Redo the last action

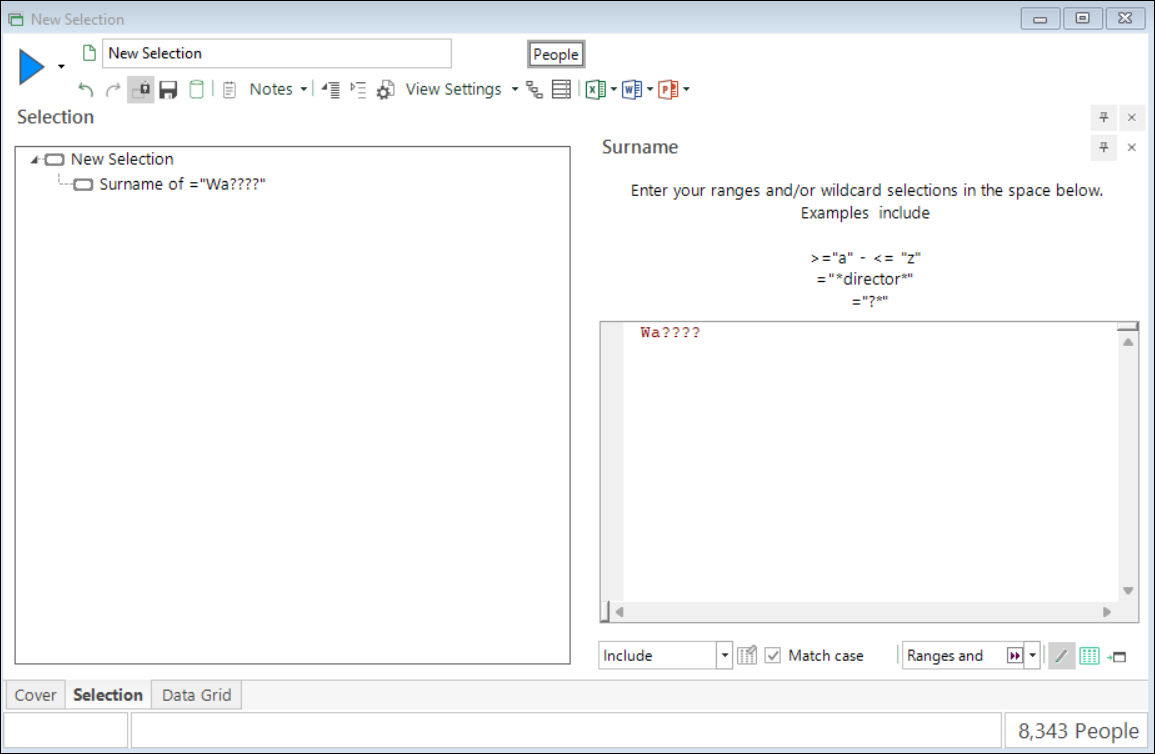pos(113,89)
